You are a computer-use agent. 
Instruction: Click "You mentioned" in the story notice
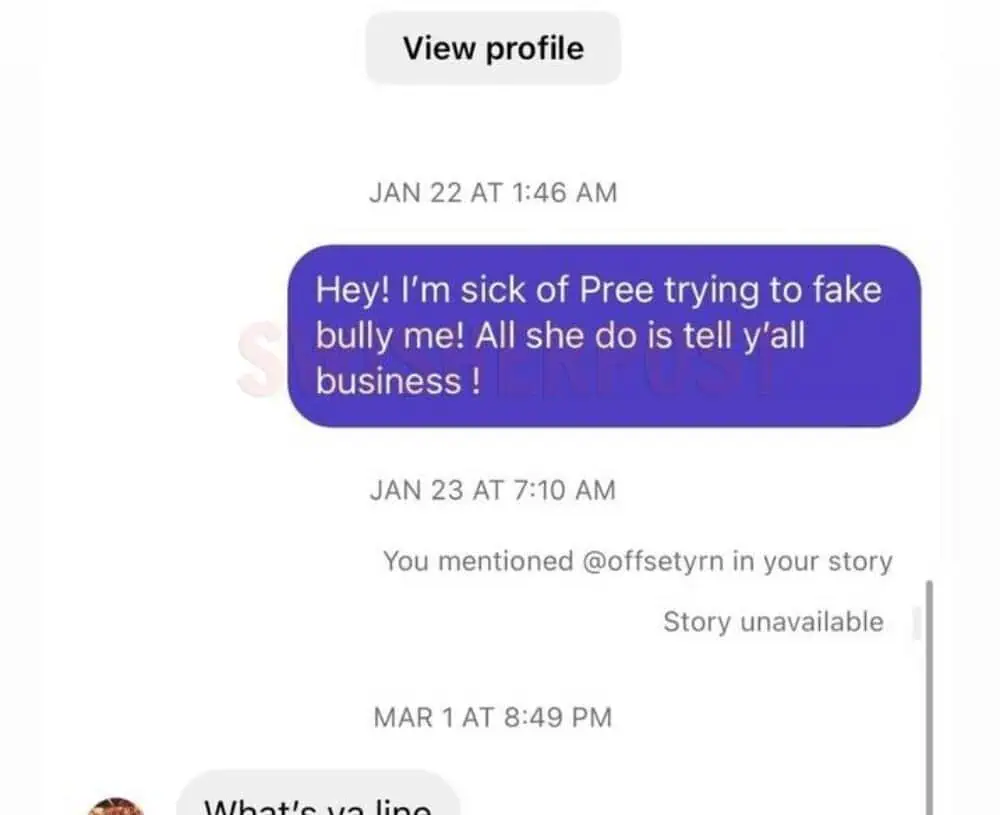click(478, 561)
